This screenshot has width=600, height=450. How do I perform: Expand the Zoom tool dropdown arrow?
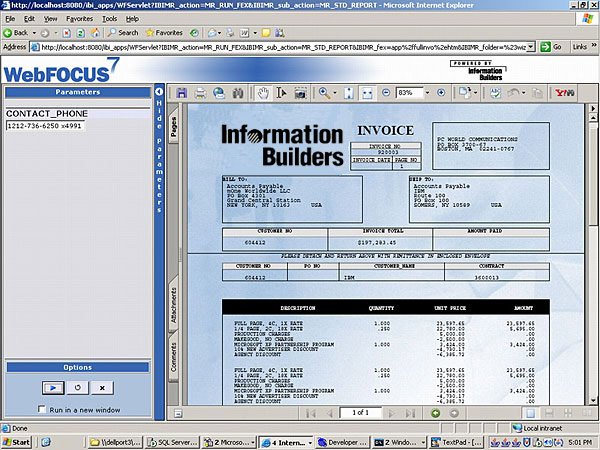point(335,93)
